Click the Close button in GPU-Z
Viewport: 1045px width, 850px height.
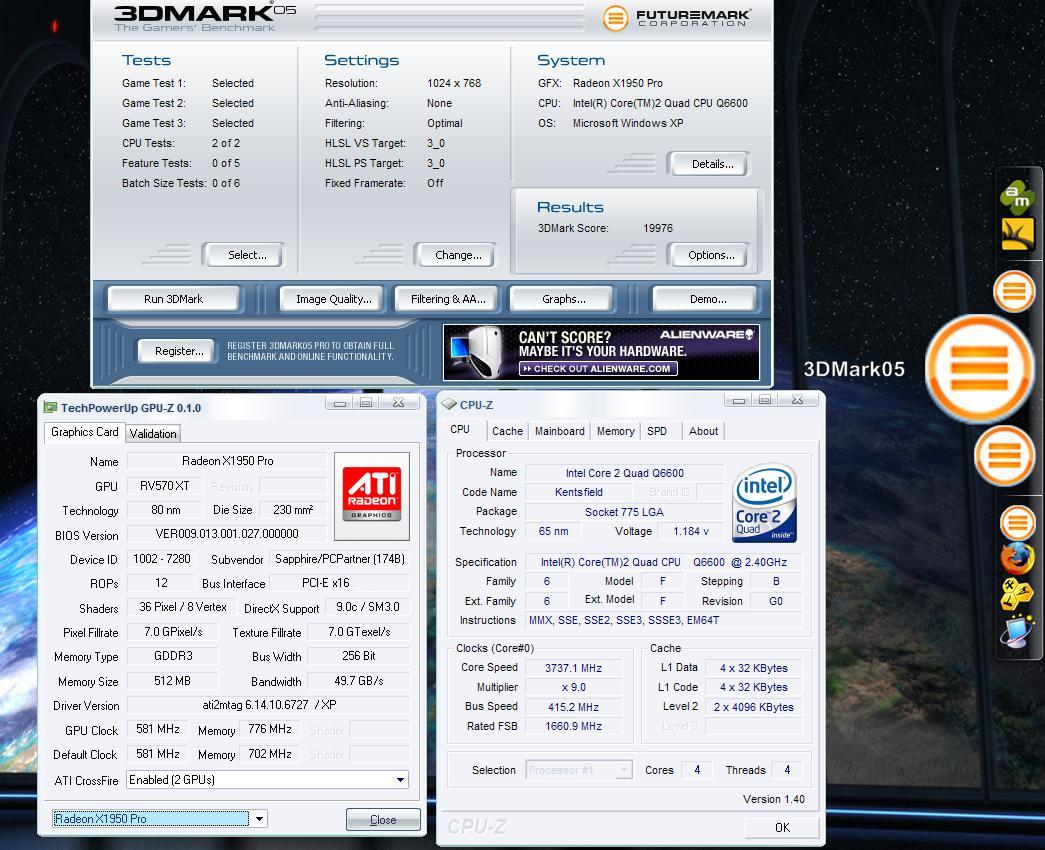(383, 819)
